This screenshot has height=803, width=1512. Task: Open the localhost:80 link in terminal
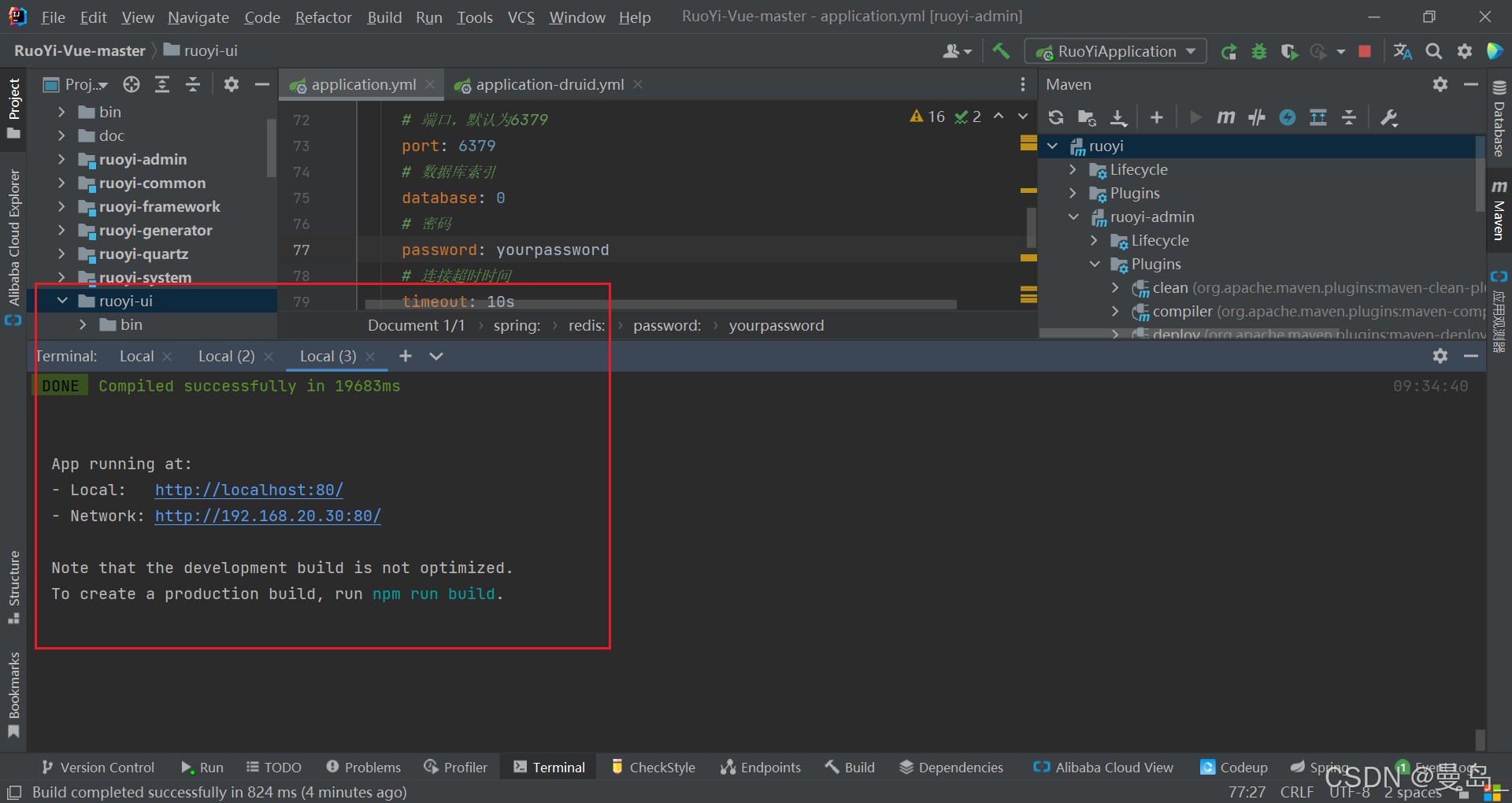(x=249, y=490)
